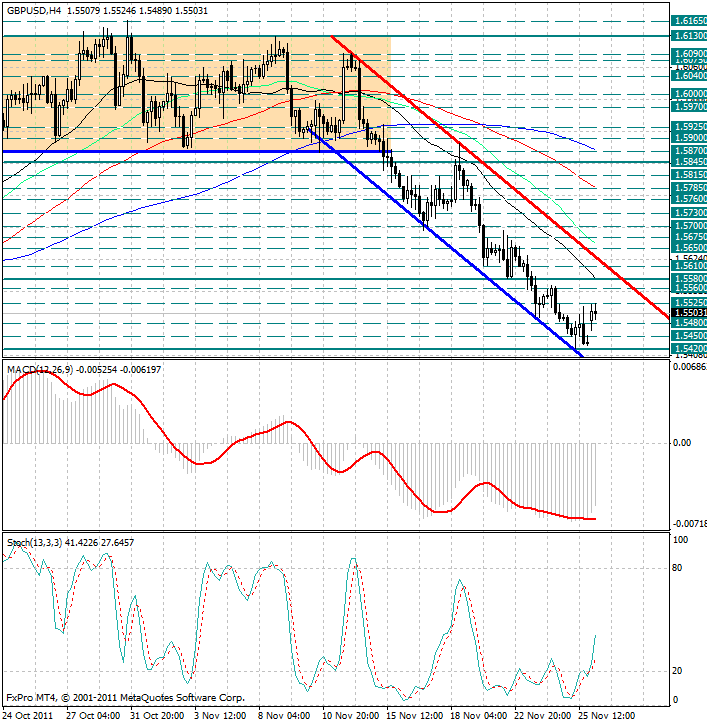Select the 1.5675 price level label

click(689, 237)
